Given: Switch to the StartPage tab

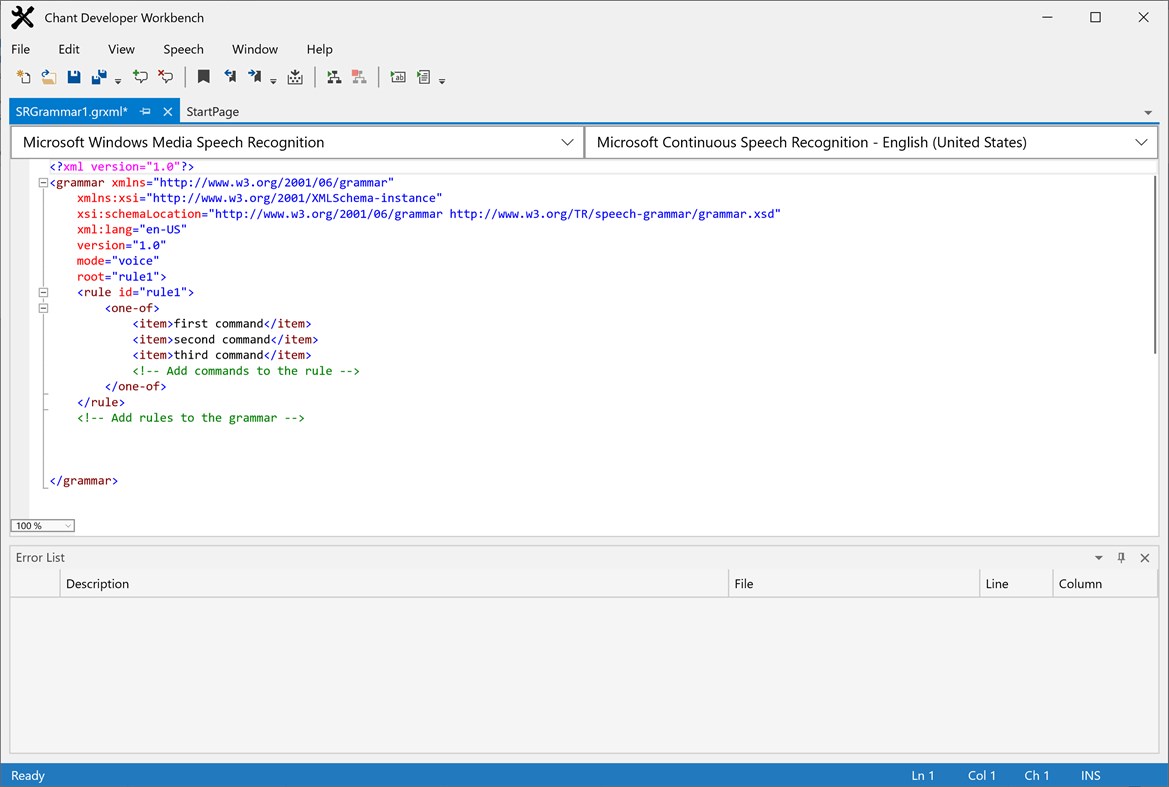Looking at the screenshot, I should tap(212, 111).
